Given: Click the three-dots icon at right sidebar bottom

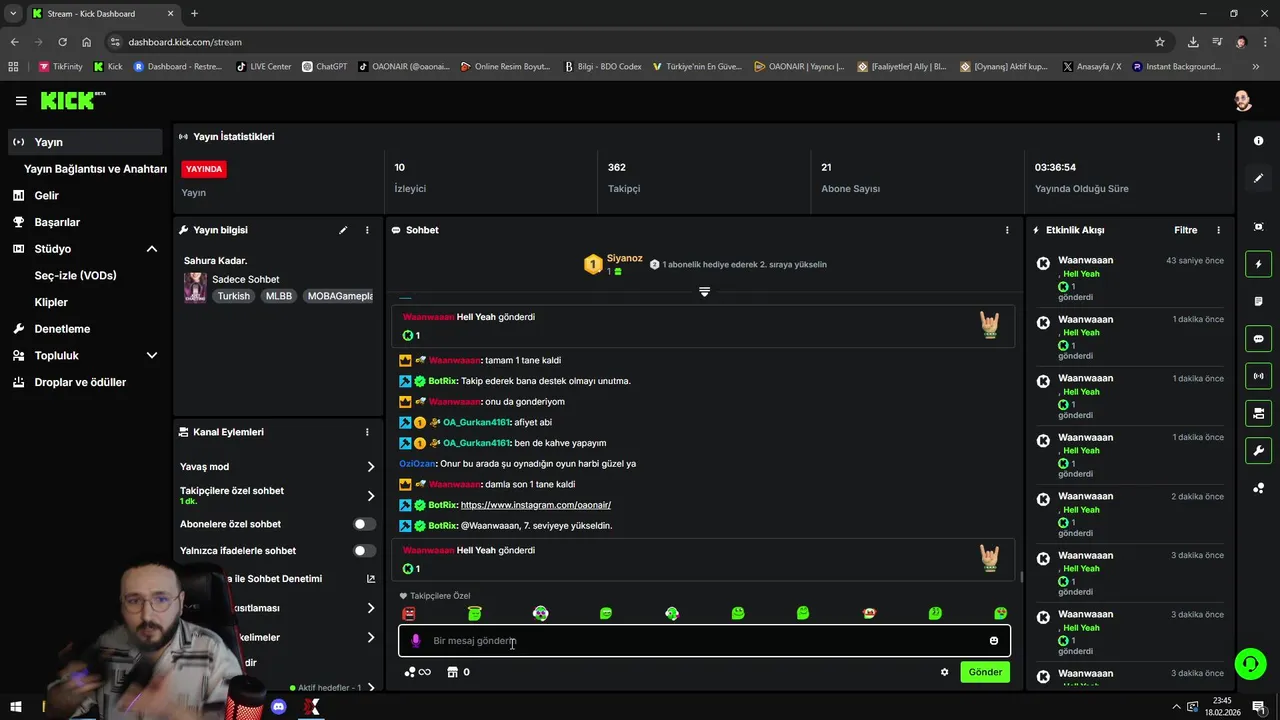Looking at the screenshot, I should (x=1258, y=488).
